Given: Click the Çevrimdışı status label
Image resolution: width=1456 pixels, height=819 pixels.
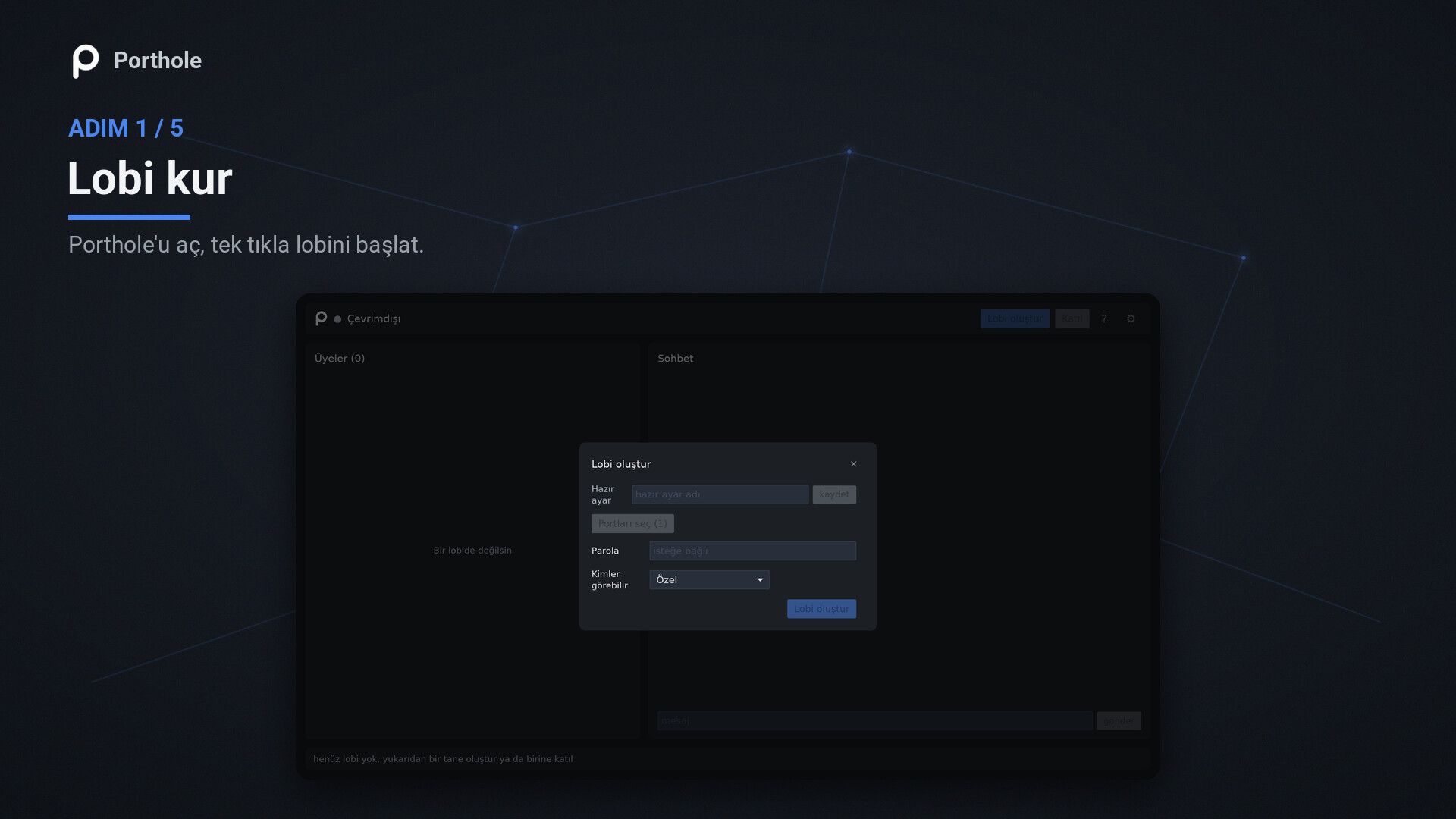Looking at the screenshot, I should pyautogui.click(x=374, y=319).
